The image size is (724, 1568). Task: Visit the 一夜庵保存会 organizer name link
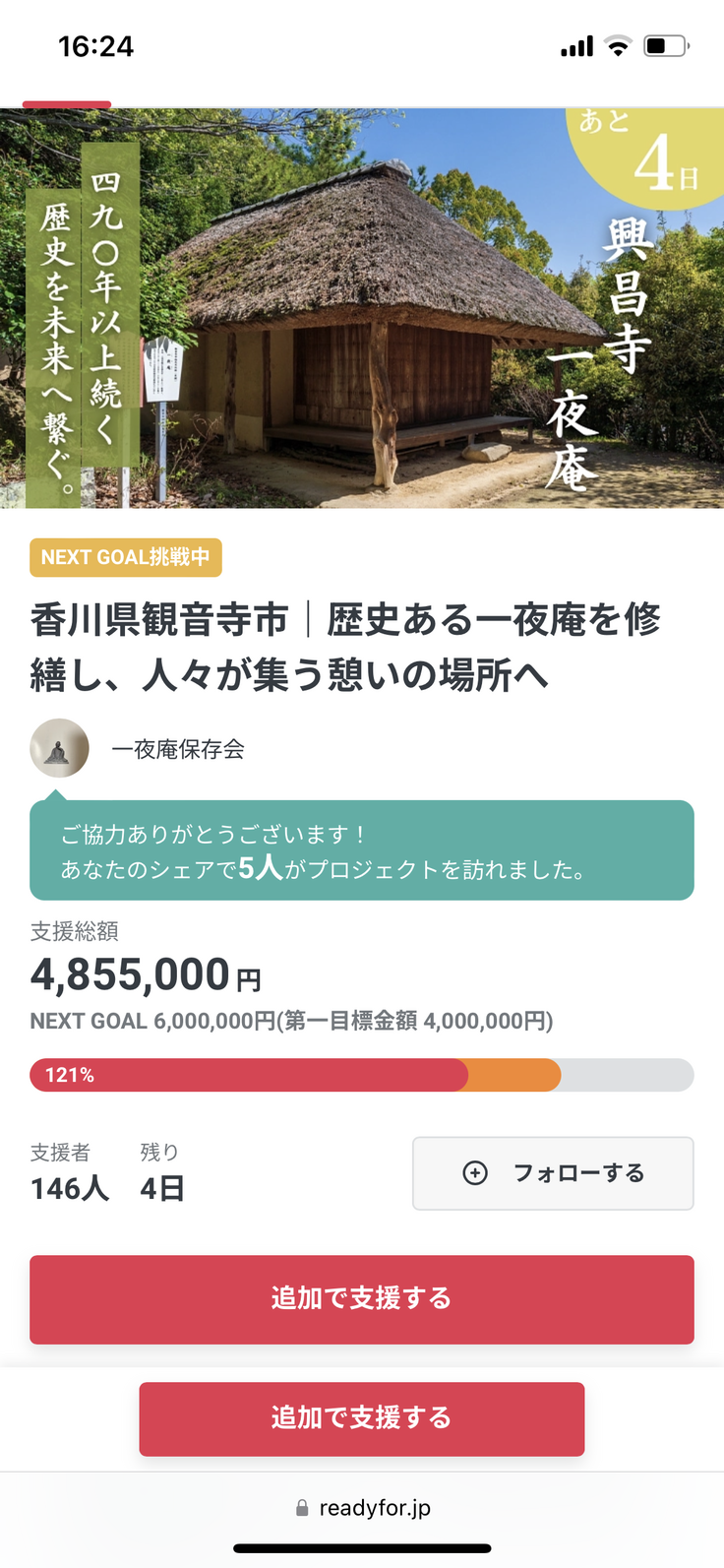point(178,749)
